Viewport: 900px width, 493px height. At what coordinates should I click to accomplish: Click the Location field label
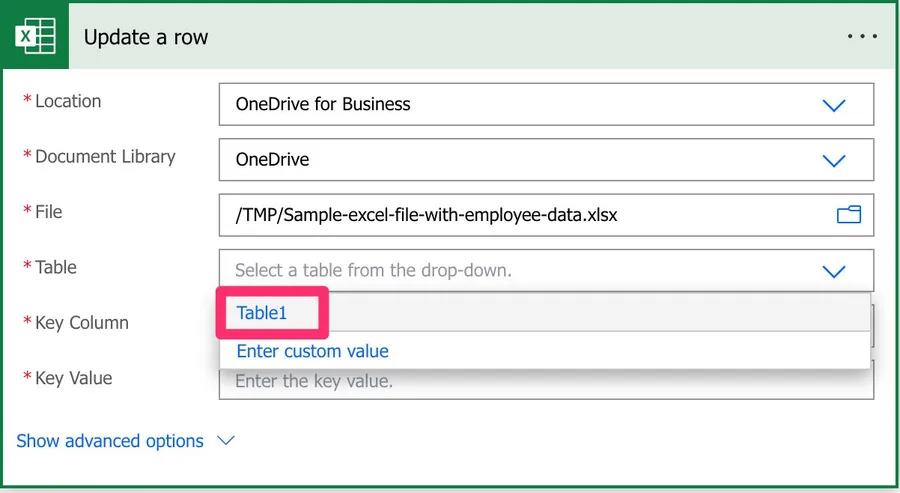(68, 101)
